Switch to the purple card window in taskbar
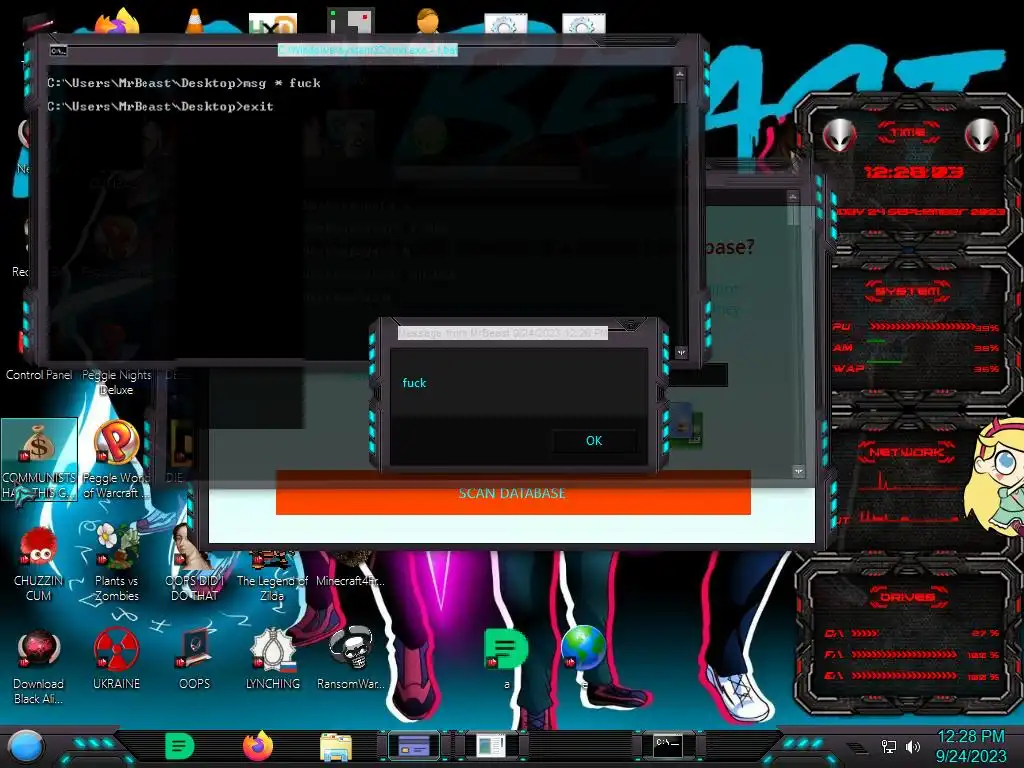Viewport: 1024px width, 768px height. pos(414,745)
